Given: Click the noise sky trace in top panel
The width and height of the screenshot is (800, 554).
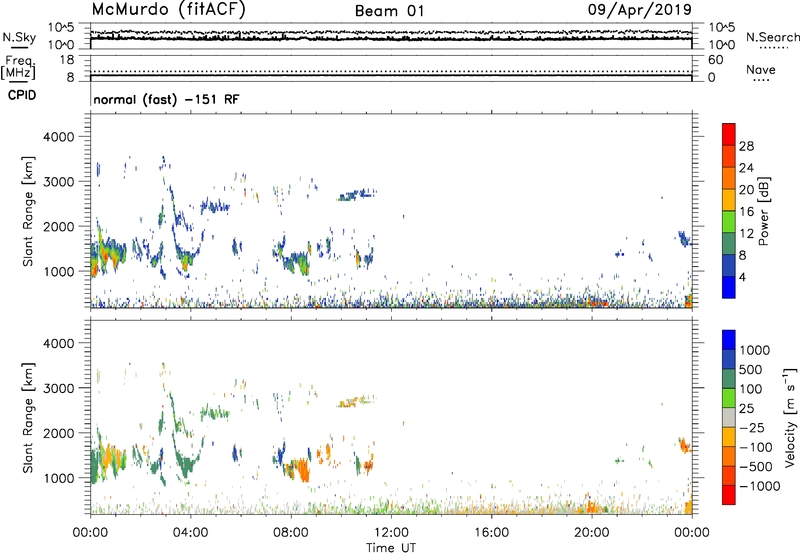Looking at the screenshot, I should pyautogui.click(x=391, y=39).
